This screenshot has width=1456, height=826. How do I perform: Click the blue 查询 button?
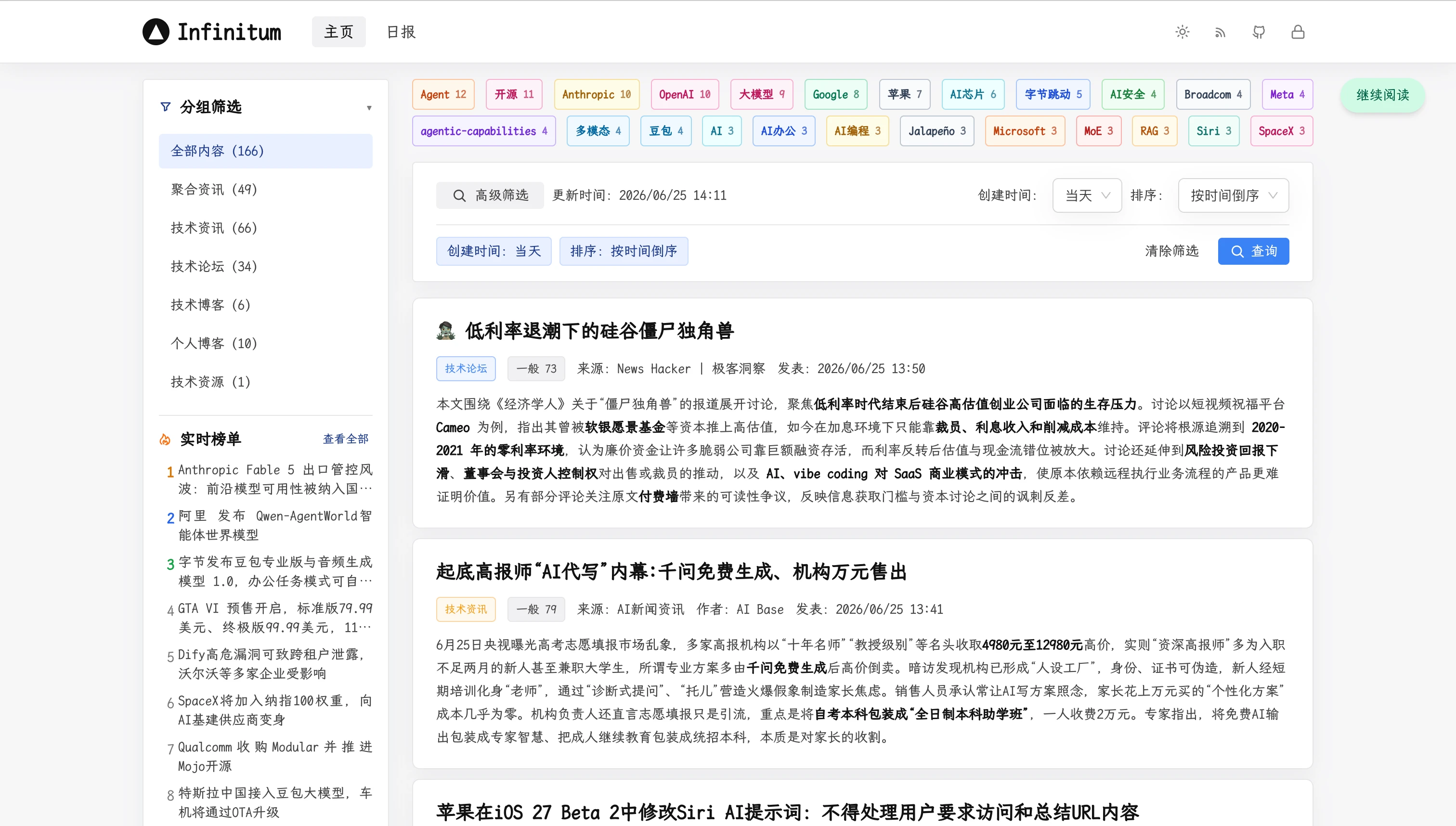point(1253,251)
